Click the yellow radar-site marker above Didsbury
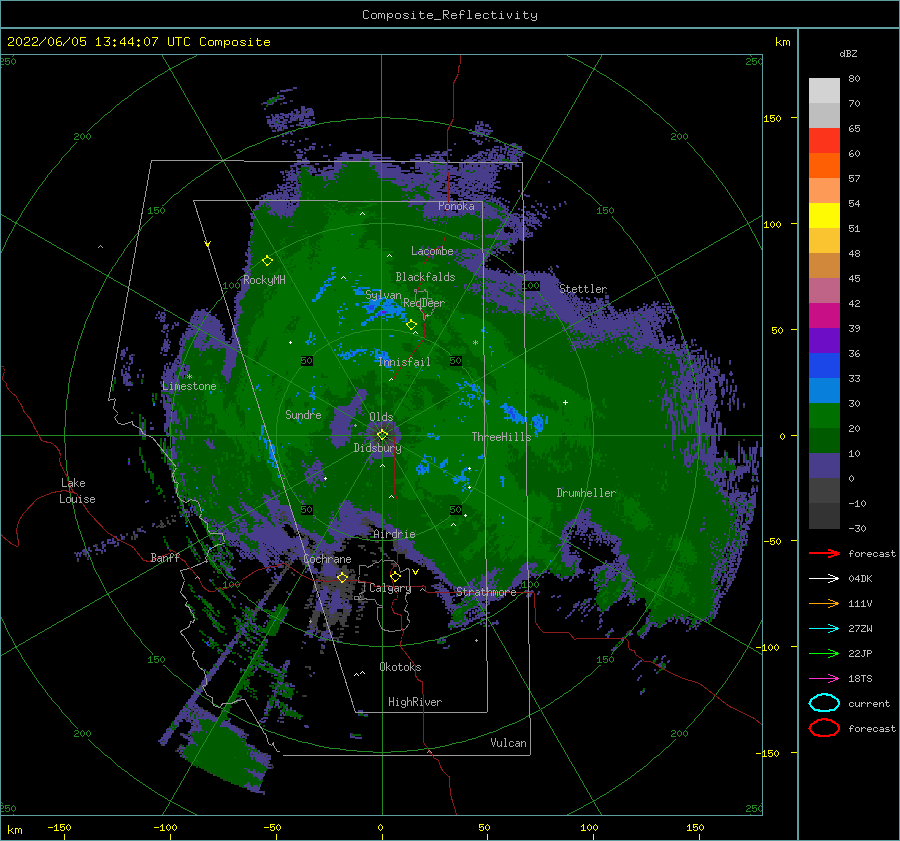 pos(382,435)
